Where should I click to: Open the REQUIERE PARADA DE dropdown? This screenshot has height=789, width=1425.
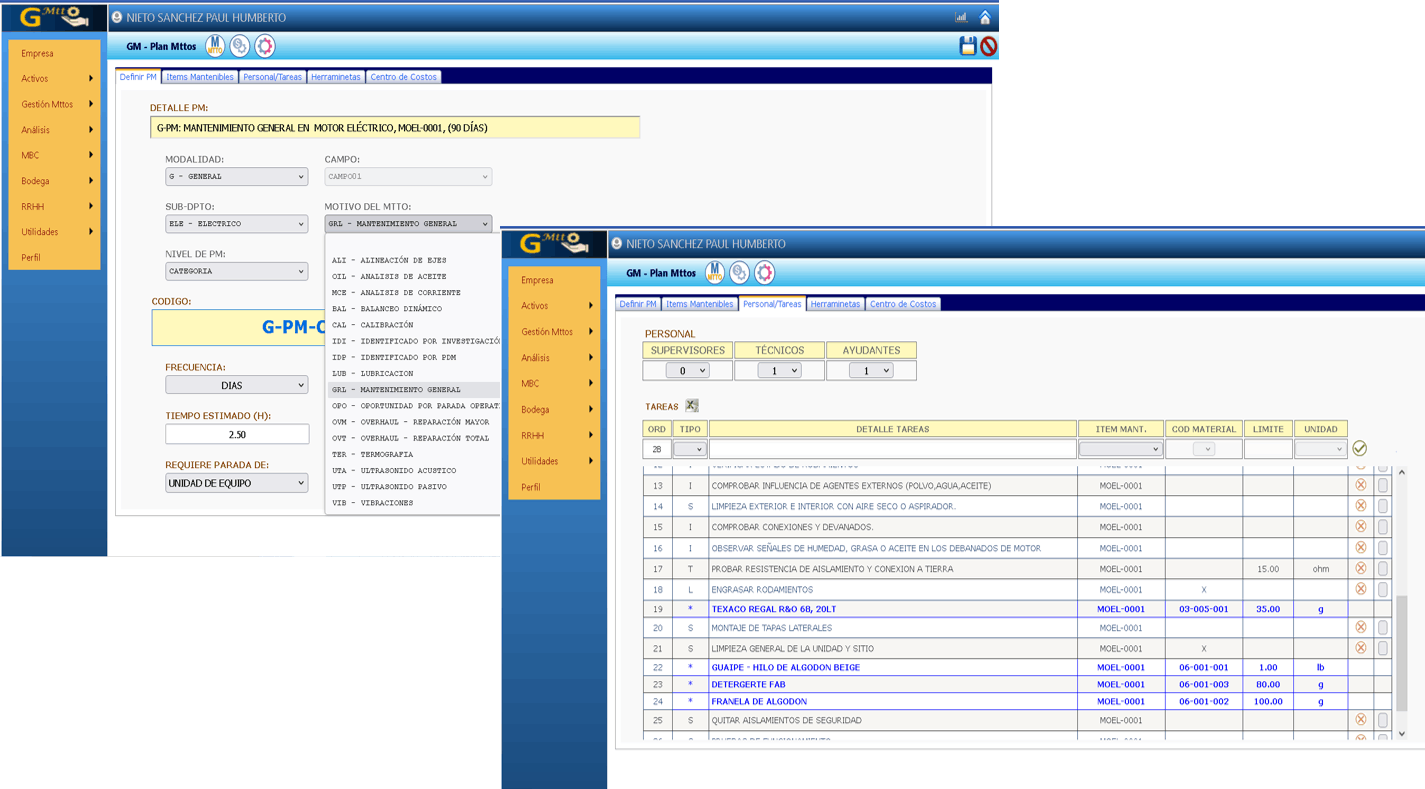[x=237, y=483]
